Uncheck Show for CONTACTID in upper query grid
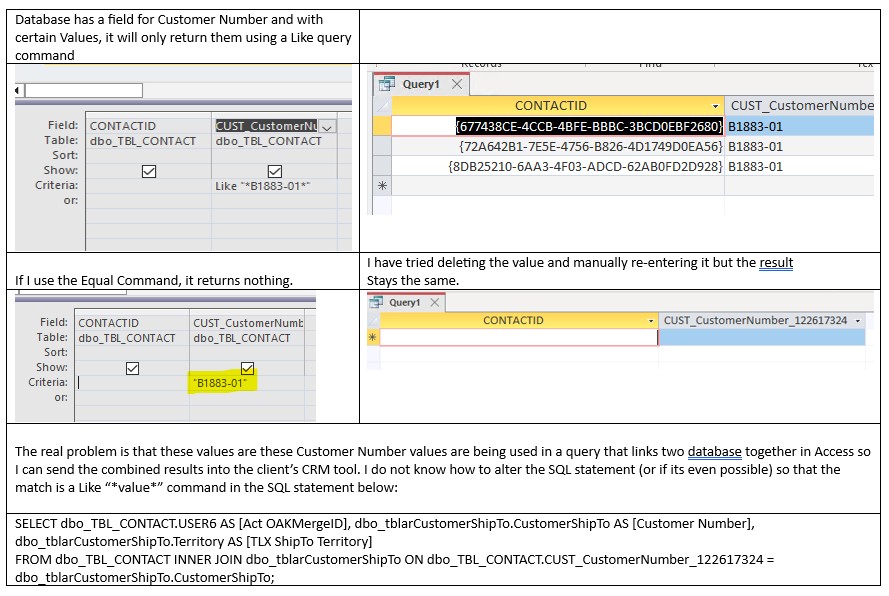Screen dimensions: 889x596 pyautogui.click(x=149, y=171)
